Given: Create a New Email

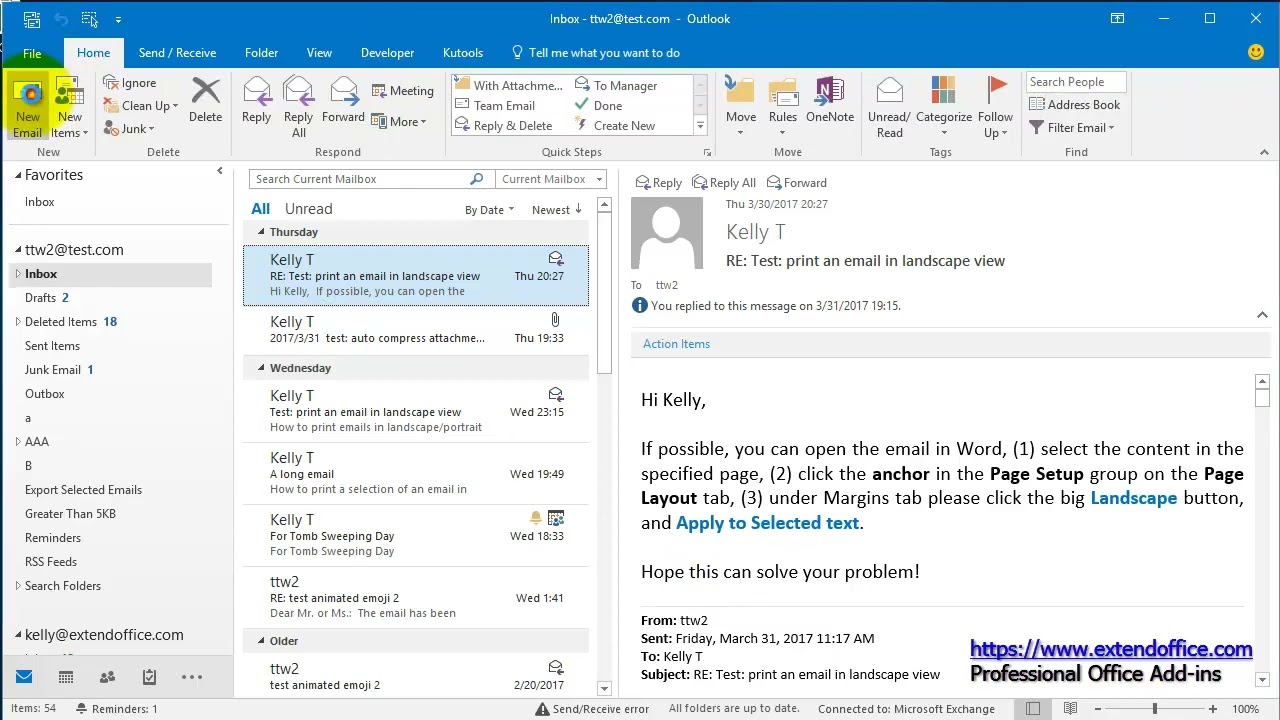Looking at the screenshot, I should (x=28, y=108).
